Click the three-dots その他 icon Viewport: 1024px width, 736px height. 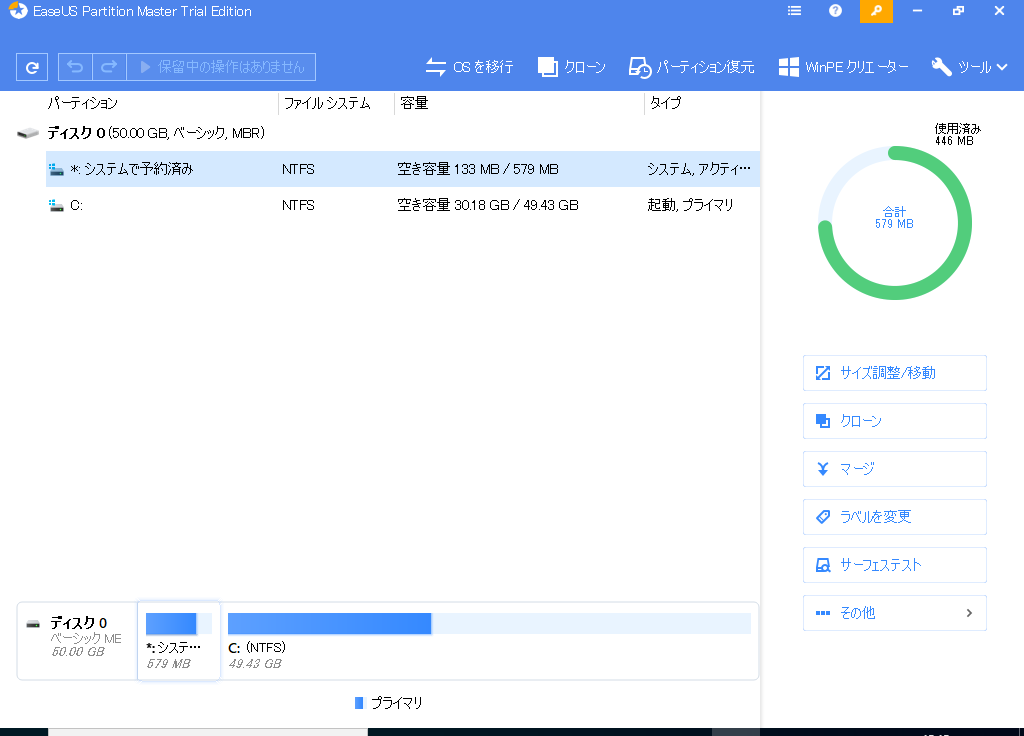[823, 613]
